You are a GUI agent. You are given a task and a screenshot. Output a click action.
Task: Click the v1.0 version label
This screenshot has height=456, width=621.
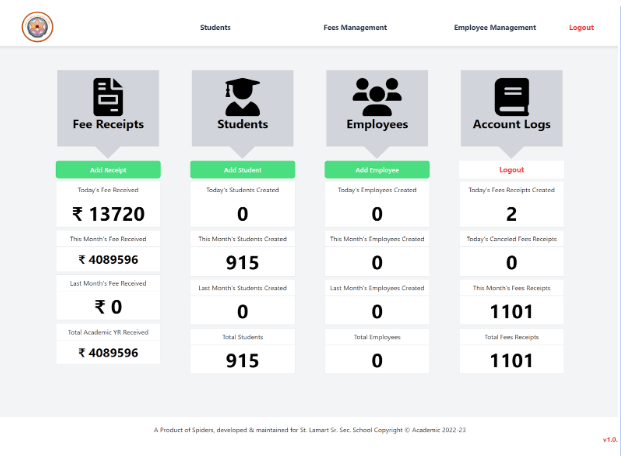coord(610,440)
